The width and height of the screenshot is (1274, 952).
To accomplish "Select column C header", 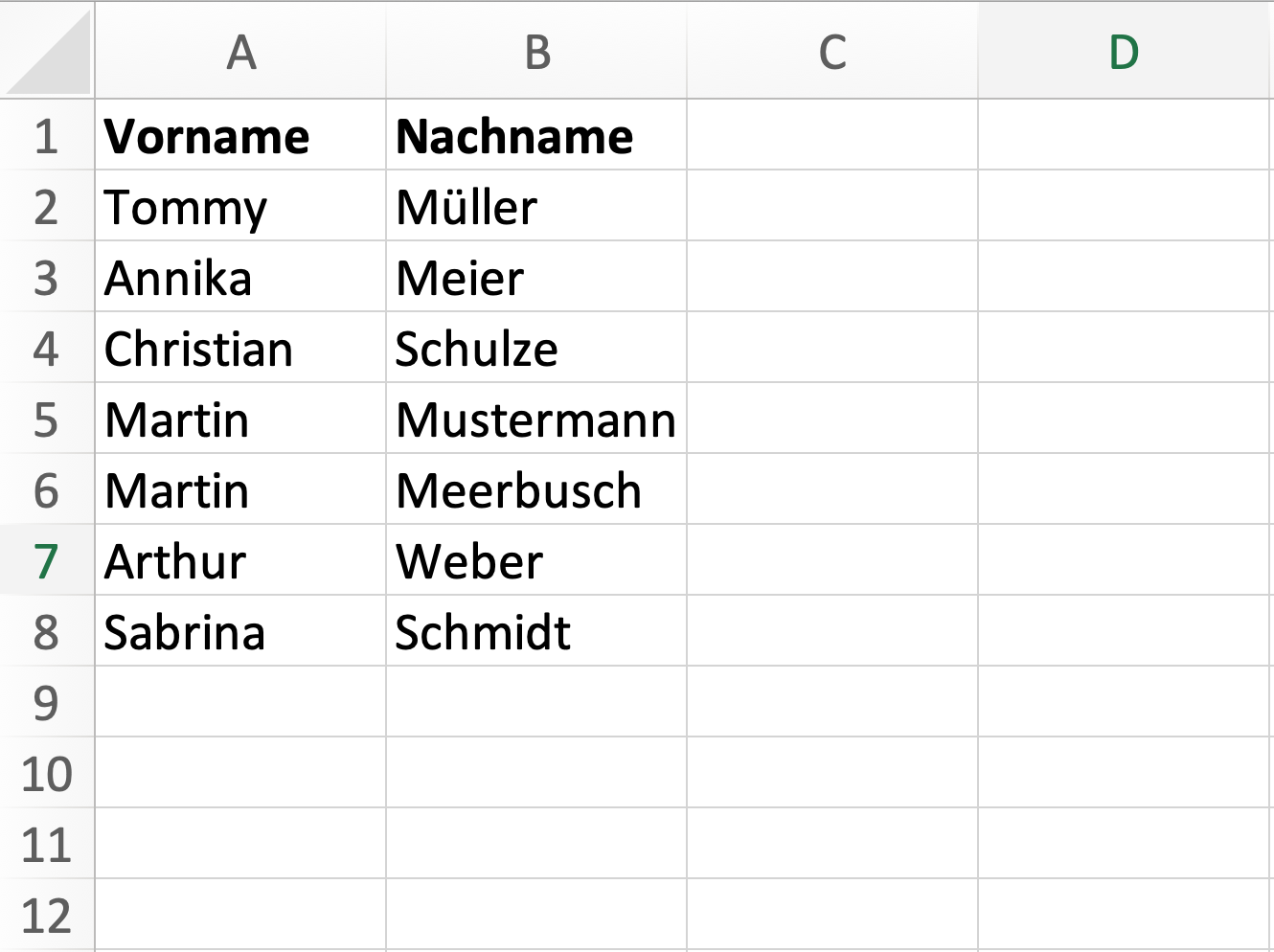I will (x=832, y=52).
